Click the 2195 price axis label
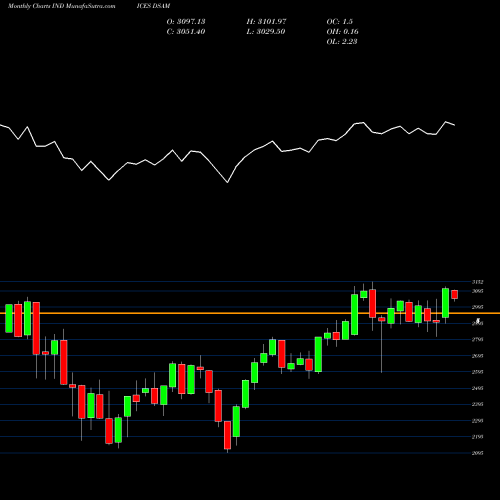This screenshot has width=500, height=500. 478,436
